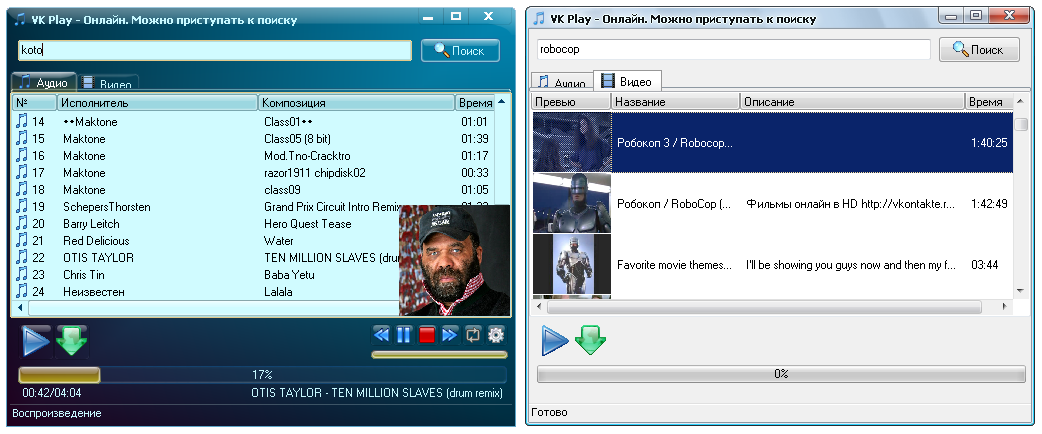This screenshot has height=434, width=1042.
Task: Click green download arrow in left window
Action: pos(72,341)
